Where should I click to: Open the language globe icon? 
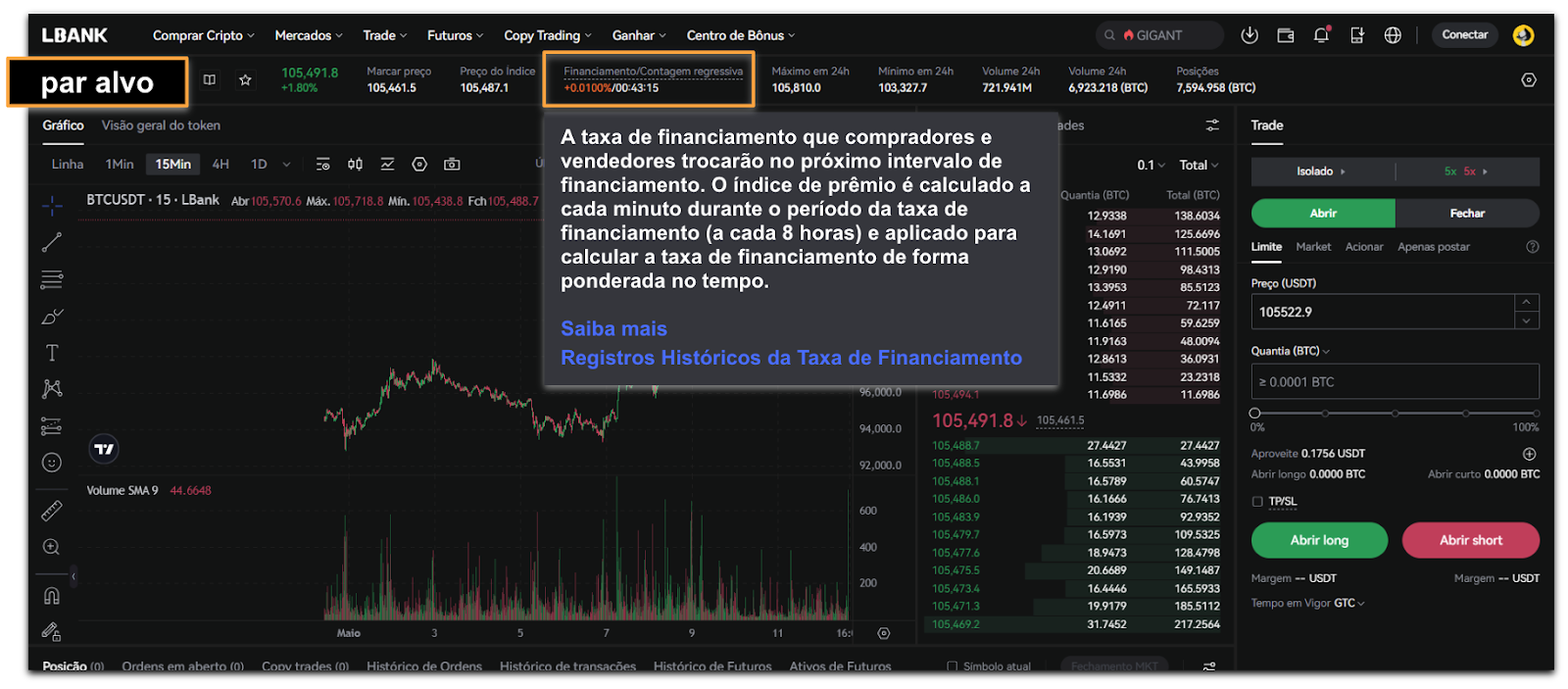[1392, 35]
